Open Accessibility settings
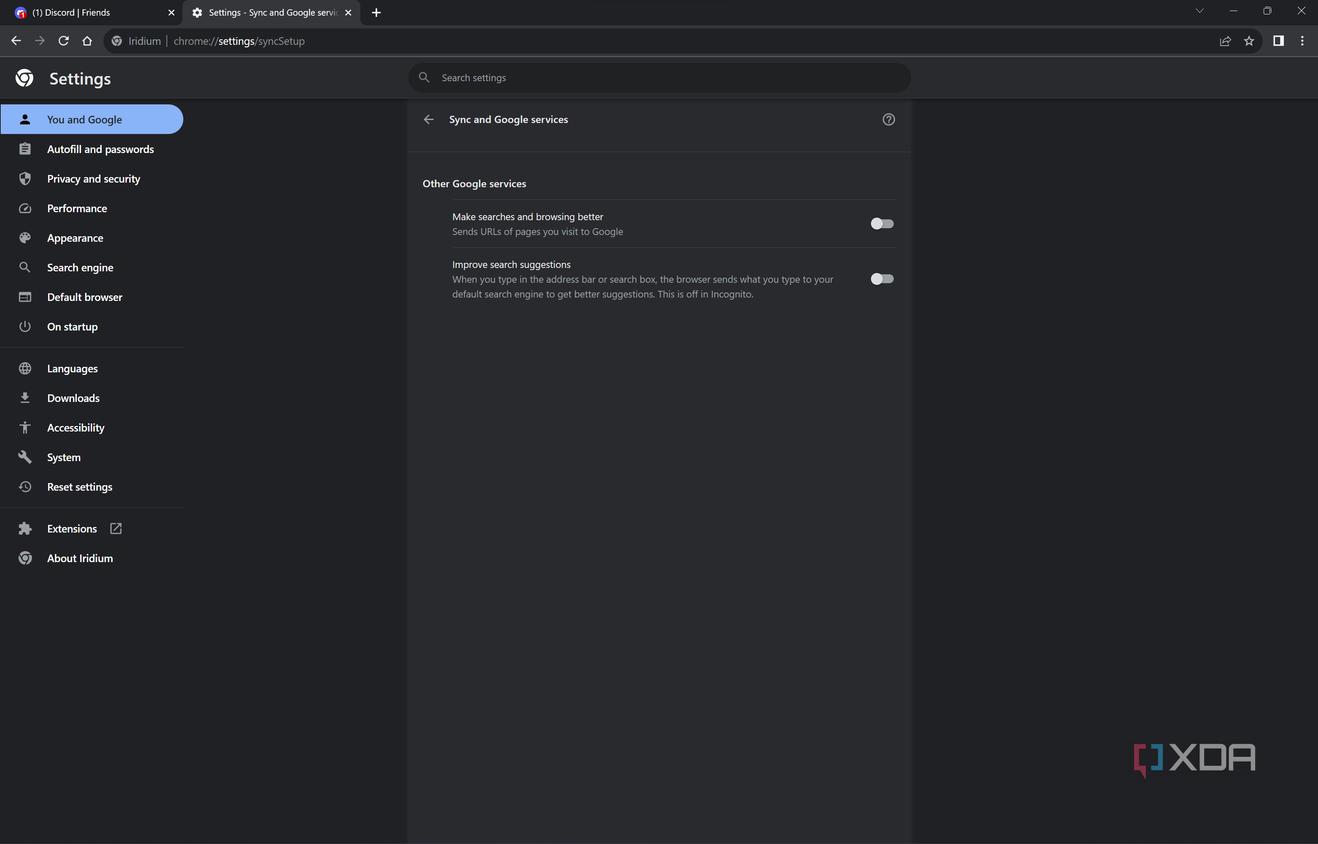 click(92, 428)
